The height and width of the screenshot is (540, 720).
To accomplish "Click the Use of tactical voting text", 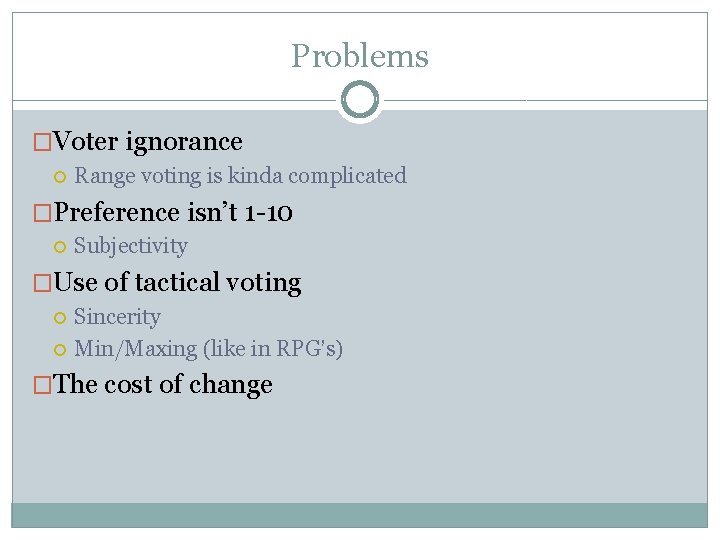I will click(x=177, y=283).
